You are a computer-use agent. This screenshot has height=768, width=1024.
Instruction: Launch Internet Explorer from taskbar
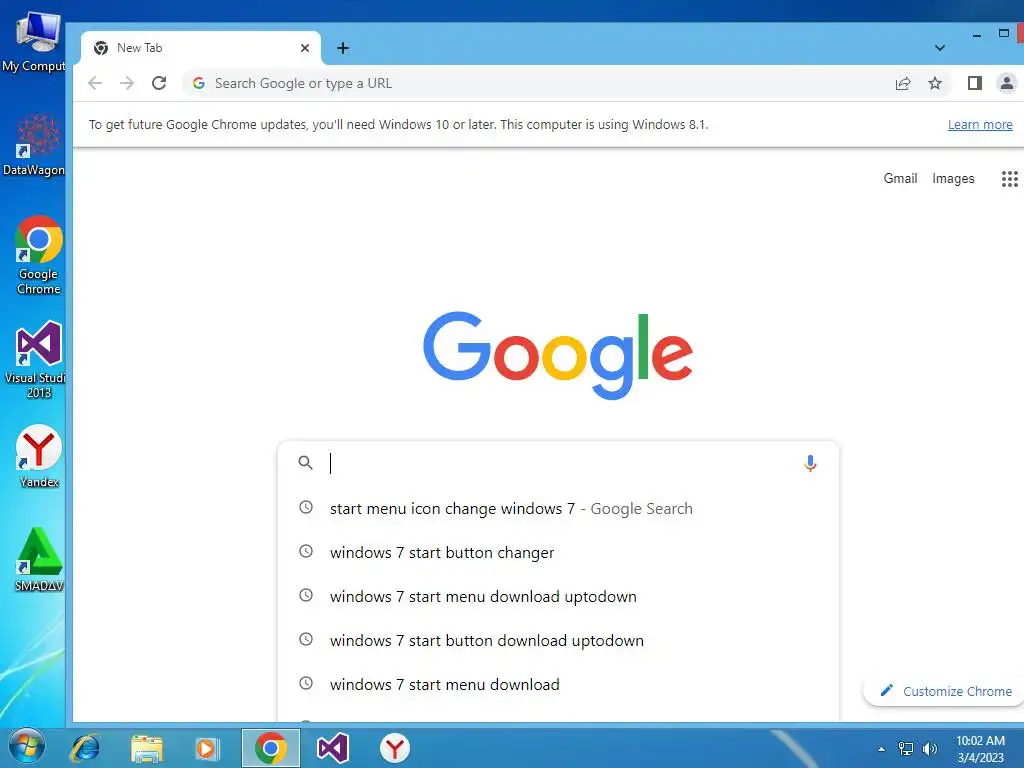(85, 748)
